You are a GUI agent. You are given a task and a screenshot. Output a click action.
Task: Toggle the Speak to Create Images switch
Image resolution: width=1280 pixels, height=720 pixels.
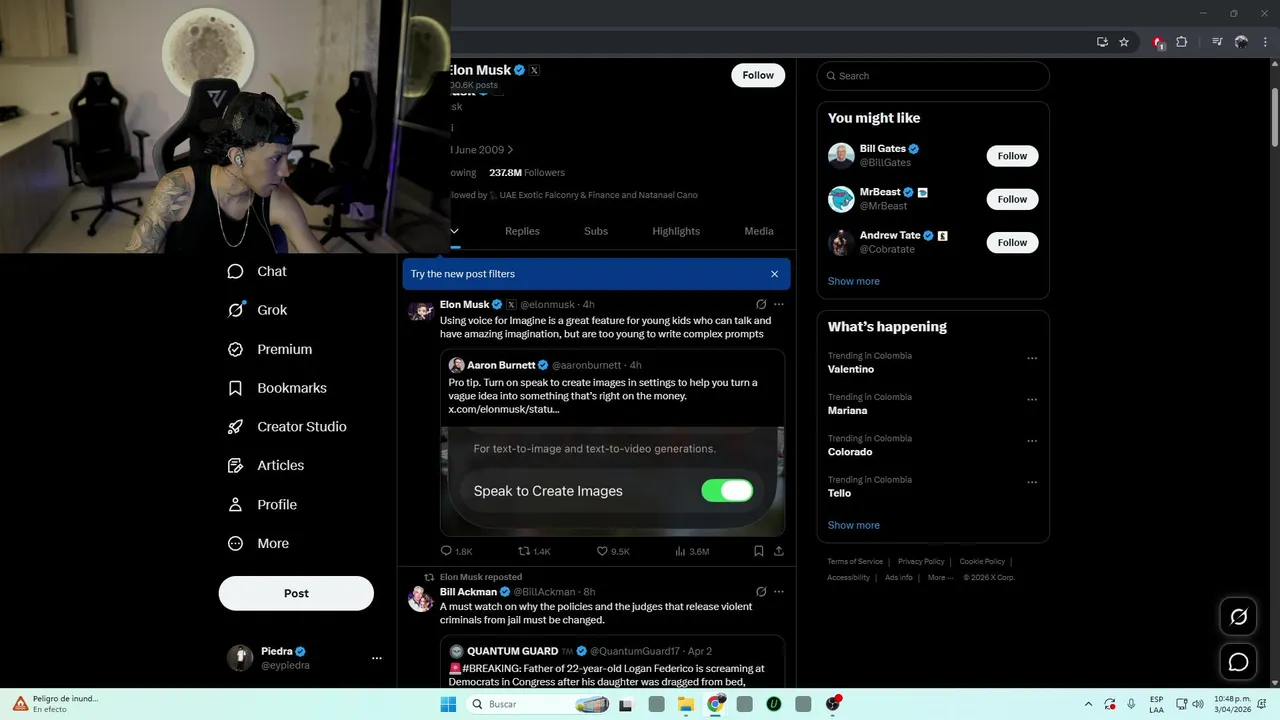click(x=727, y=491)
